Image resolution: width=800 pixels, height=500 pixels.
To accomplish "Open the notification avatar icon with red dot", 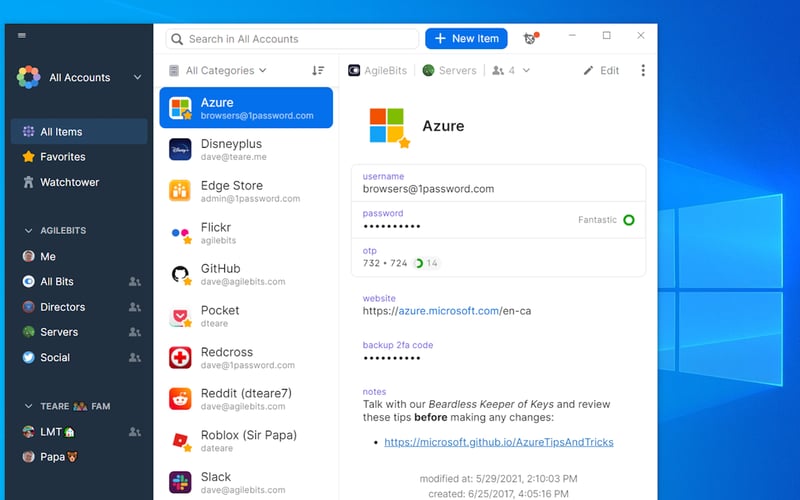I will [x=531, y=38].
